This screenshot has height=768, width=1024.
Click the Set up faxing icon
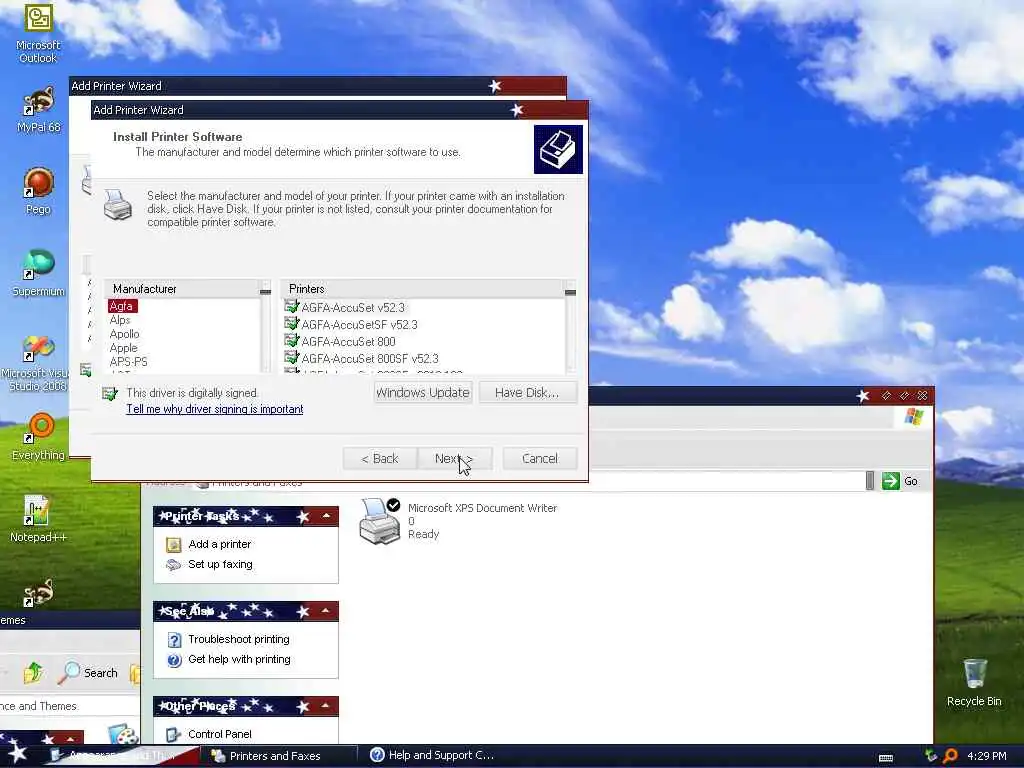click(x=173, y=565)
